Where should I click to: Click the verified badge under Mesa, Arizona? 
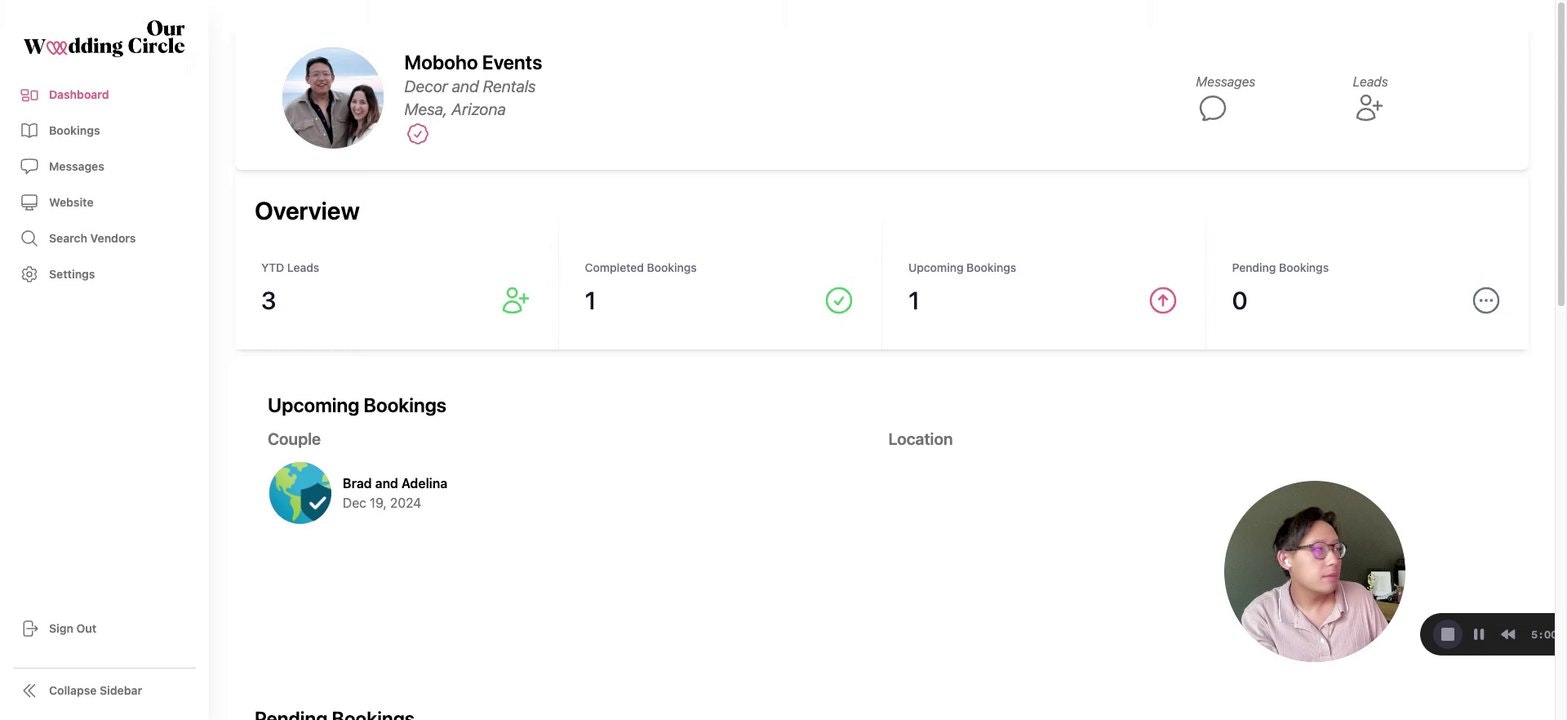[418, 134]
